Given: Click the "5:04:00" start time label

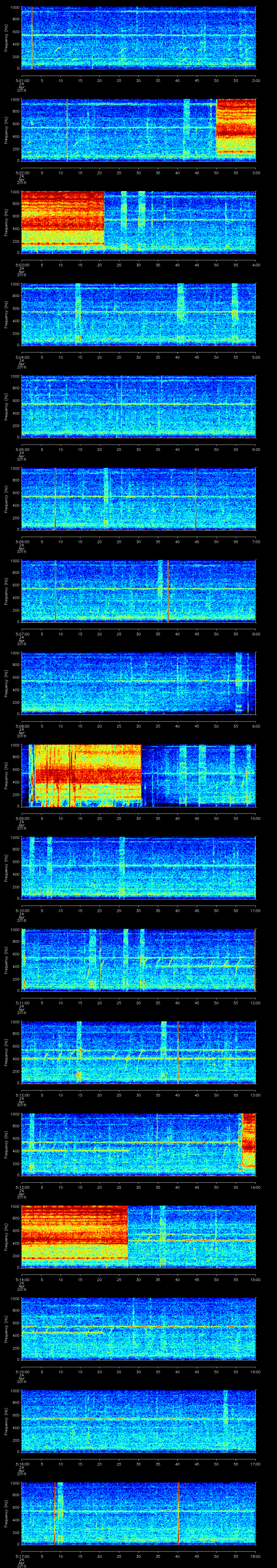Looking at the screenshot, I should click(22, 357).
